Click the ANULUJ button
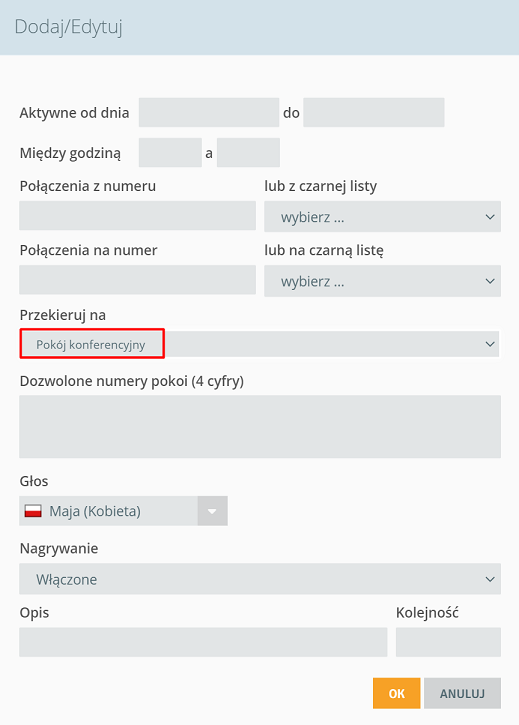 (x=462, y=693)
